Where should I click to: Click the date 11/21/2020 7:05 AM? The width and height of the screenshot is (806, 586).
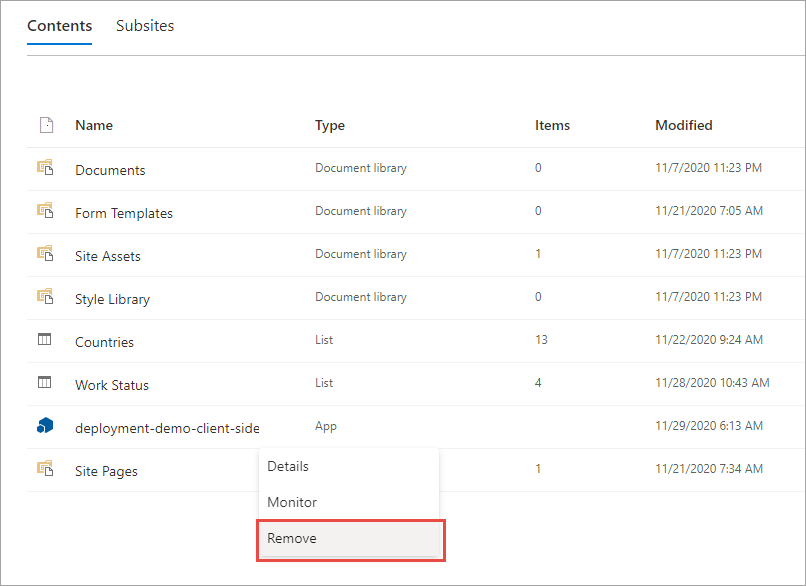coord(709,210)
